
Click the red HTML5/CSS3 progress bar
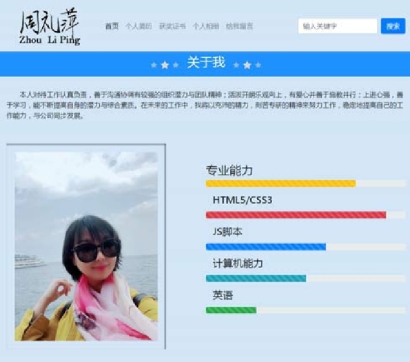pyautogui.click(x=296, y=215)
